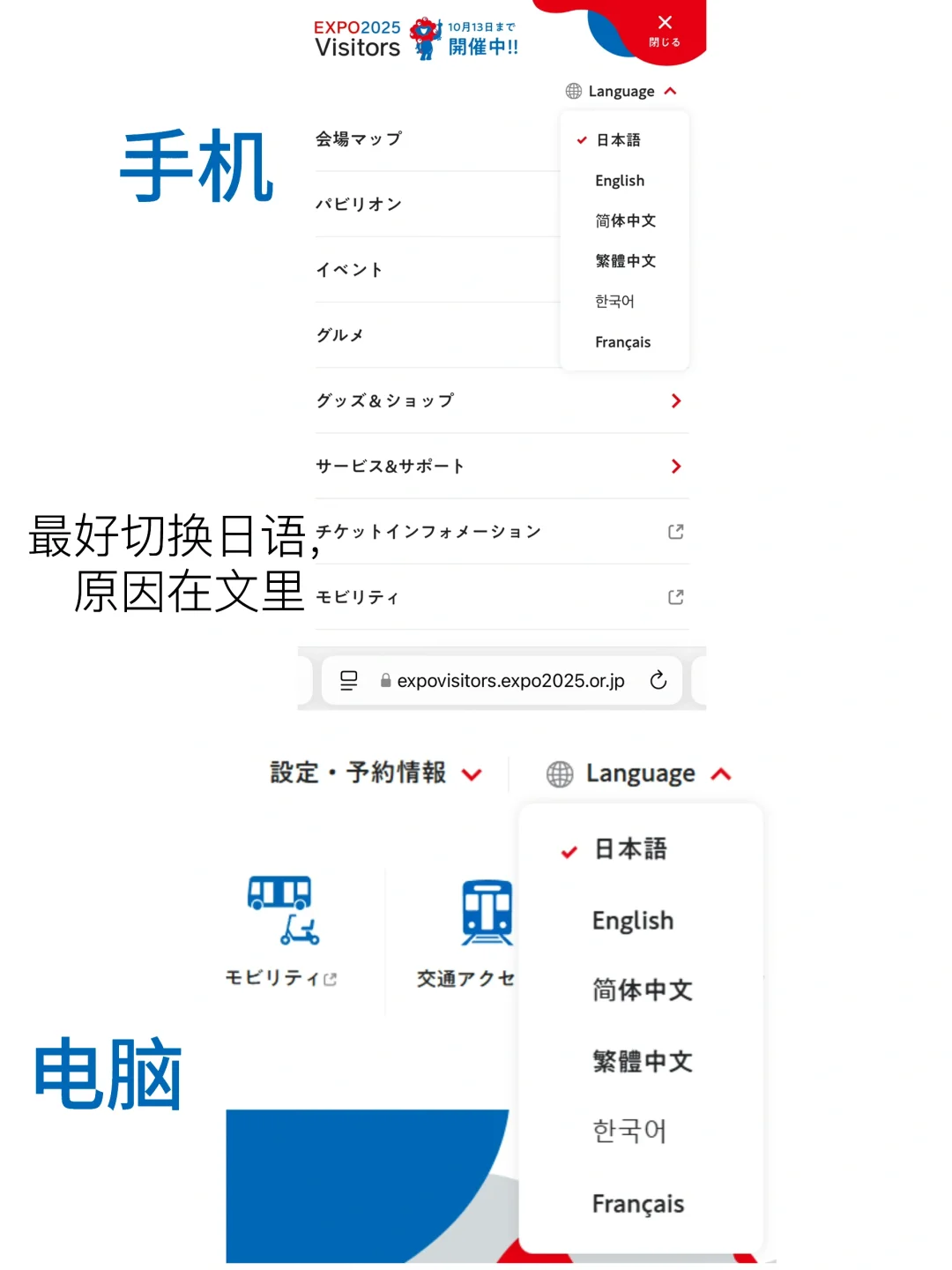952x1270 pixels.
Task: Click the Myaku-Myaku mascot icon in header
Action: pyautogui.click(x=424, y=37)
